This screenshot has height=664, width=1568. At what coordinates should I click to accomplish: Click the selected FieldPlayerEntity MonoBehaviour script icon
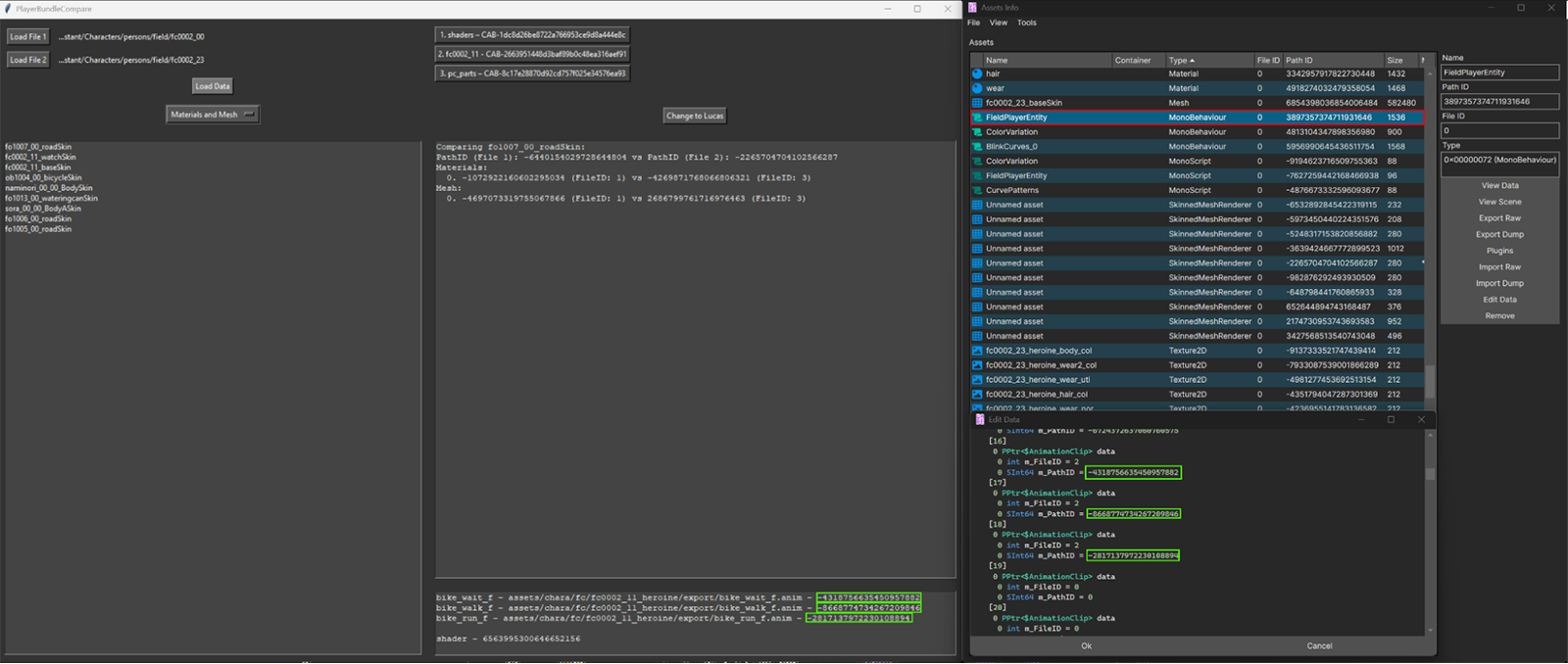click(x=977, y=118)
